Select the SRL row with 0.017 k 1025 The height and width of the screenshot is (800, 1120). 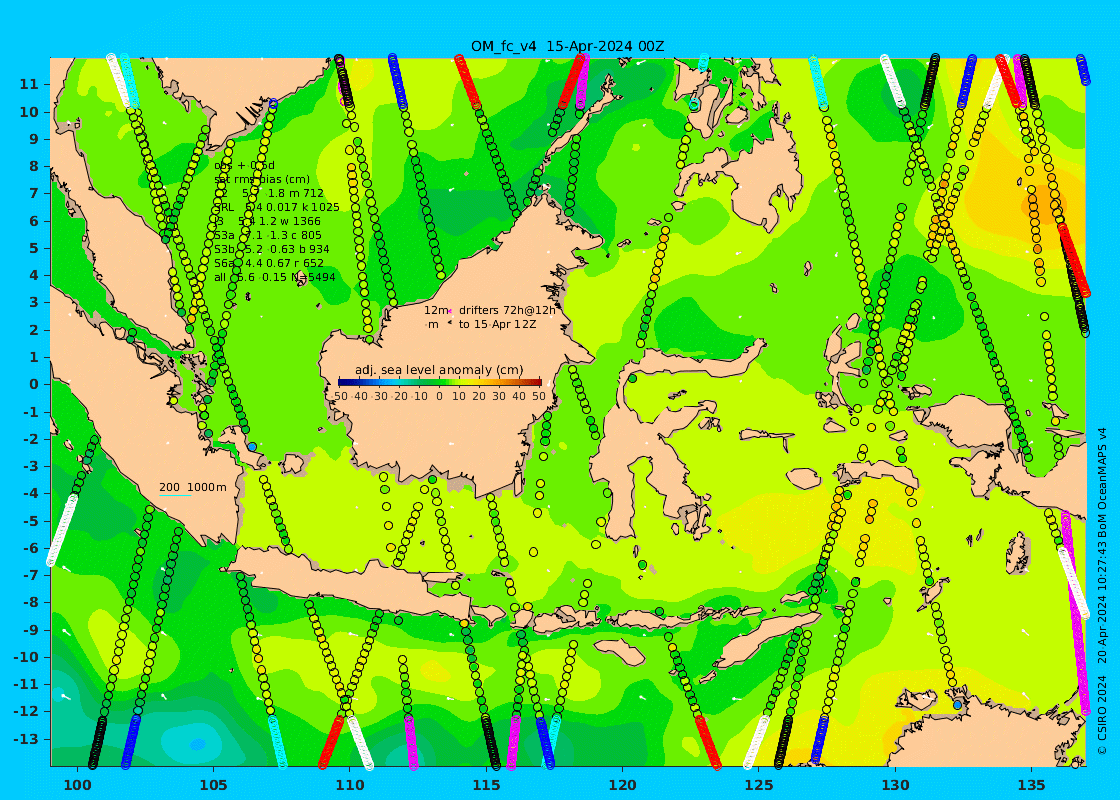pyautogui.click(x=276, y=207)
